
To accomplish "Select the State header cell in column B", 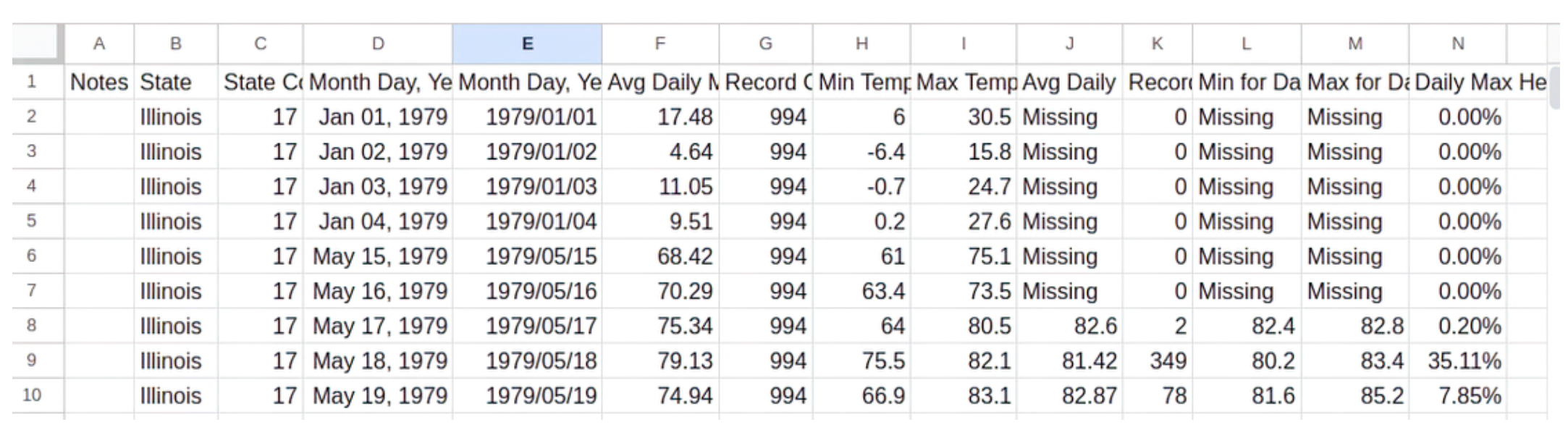I will 175,83.
